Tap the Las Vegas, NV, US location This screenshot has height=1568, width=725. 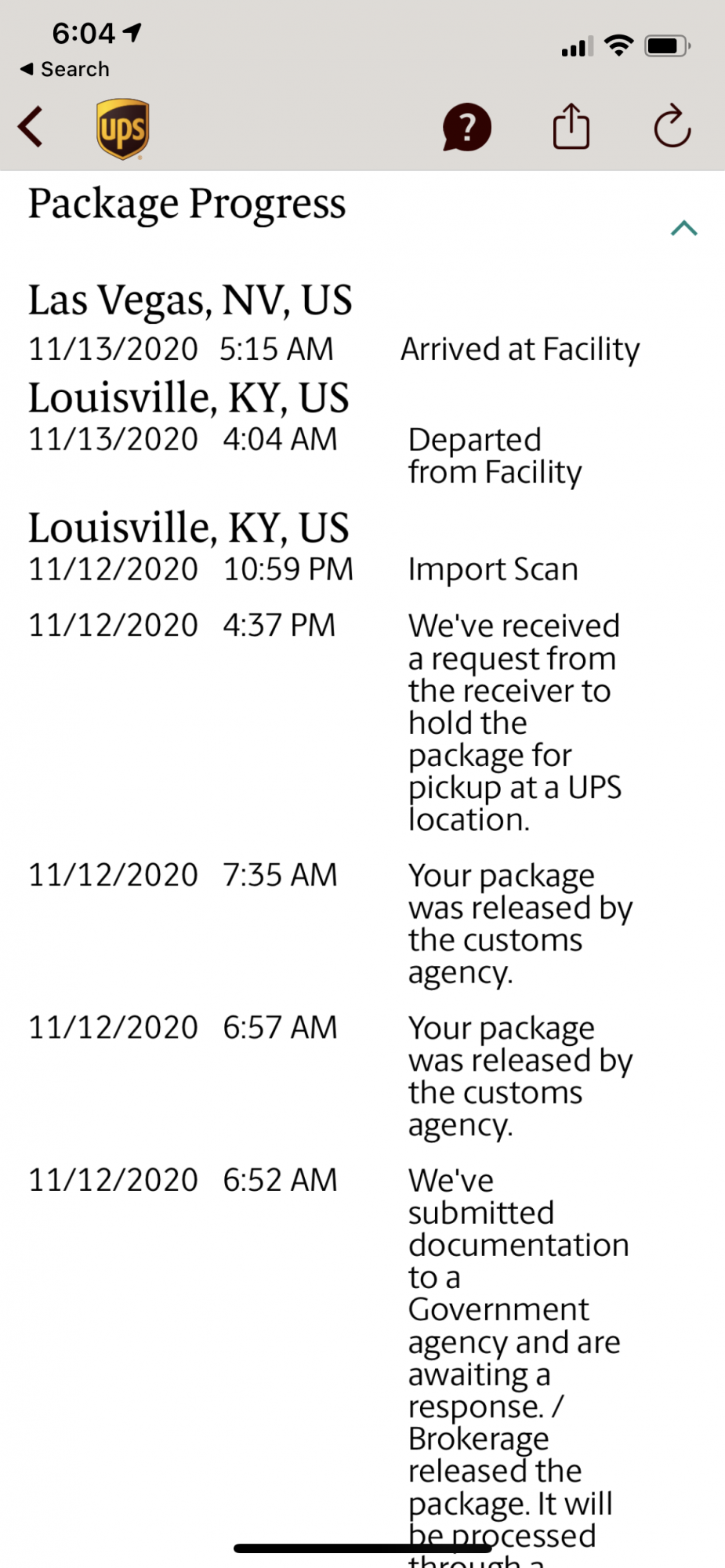[x=190, y=300]
